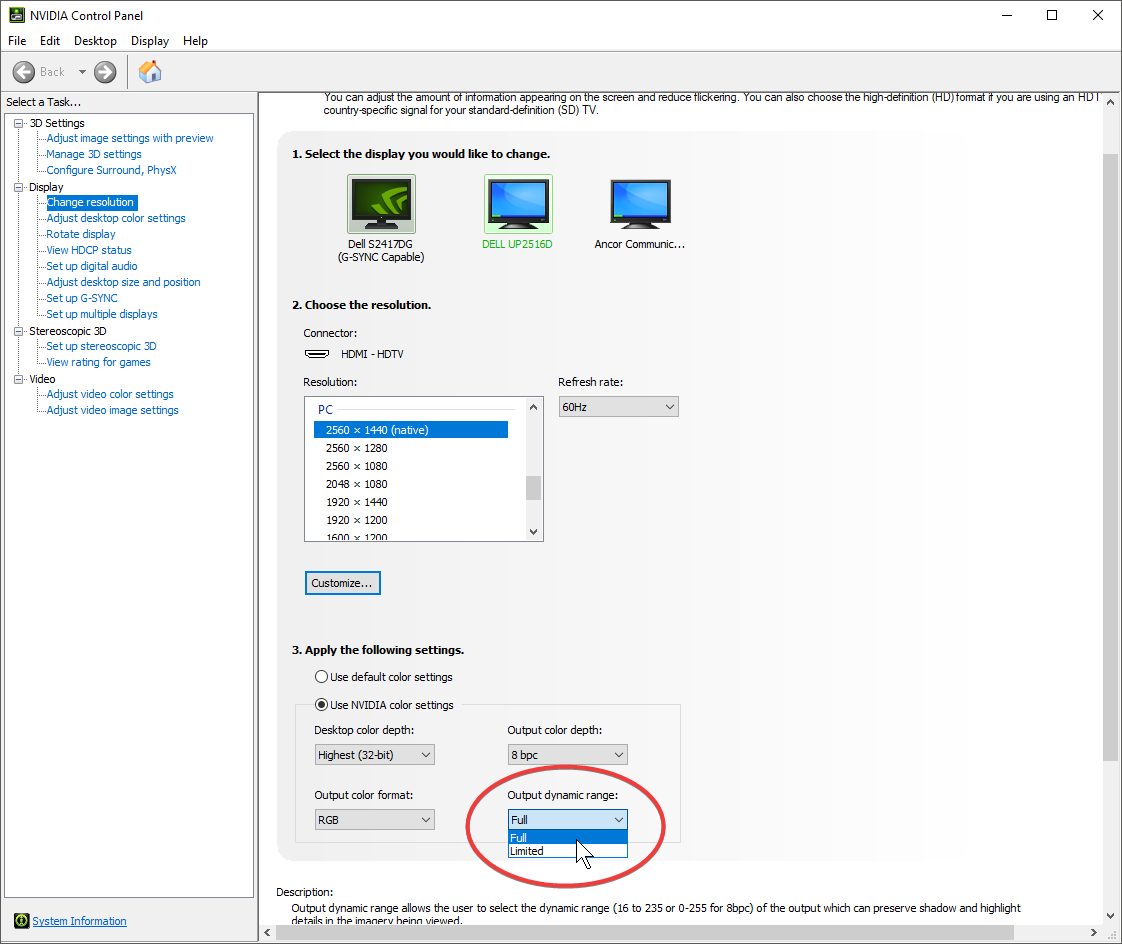Screen dimensions: 1122x944
Task: Open Manage 3D settings
Action: pyautogui.click(x=94, y=154)
